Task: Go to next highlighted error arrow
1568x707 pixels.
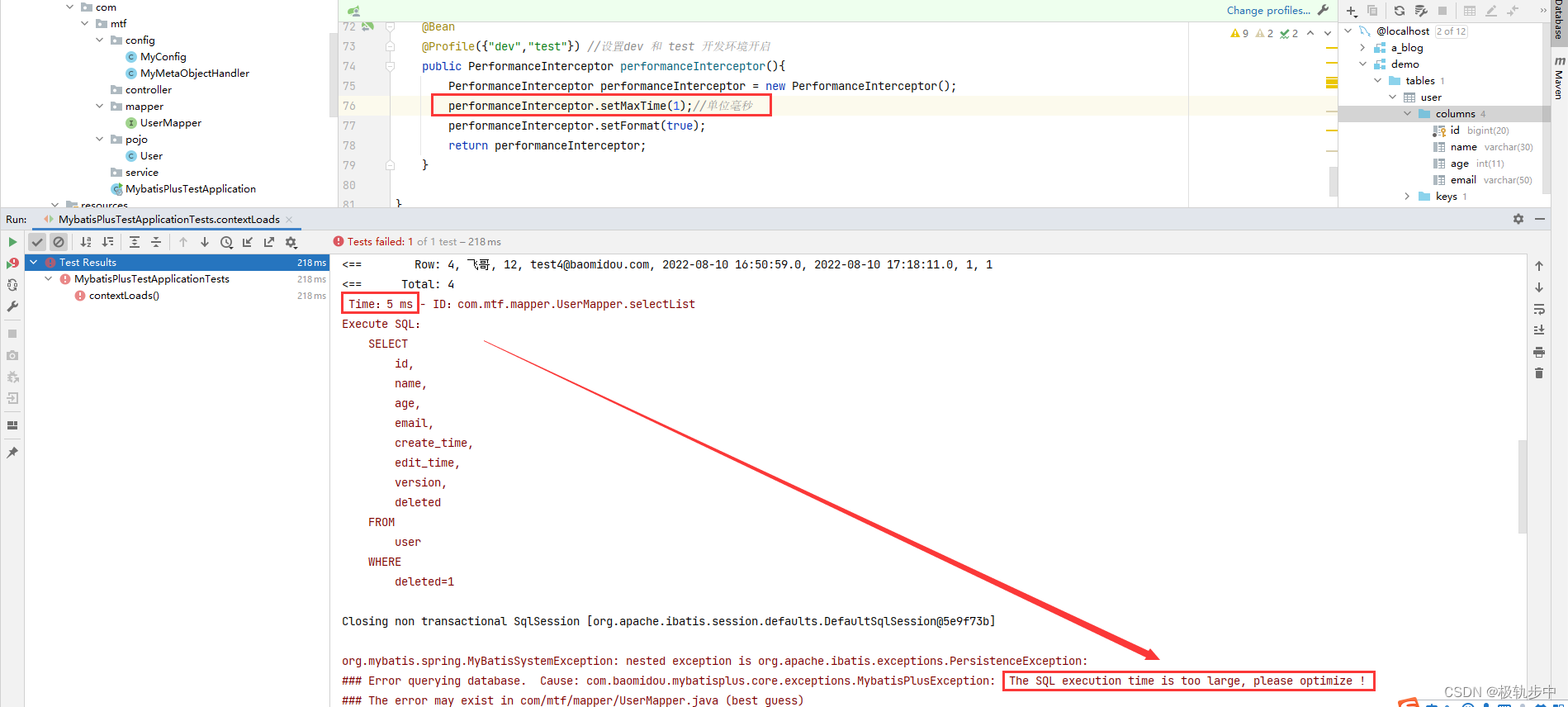Action: click(1328, 33)
